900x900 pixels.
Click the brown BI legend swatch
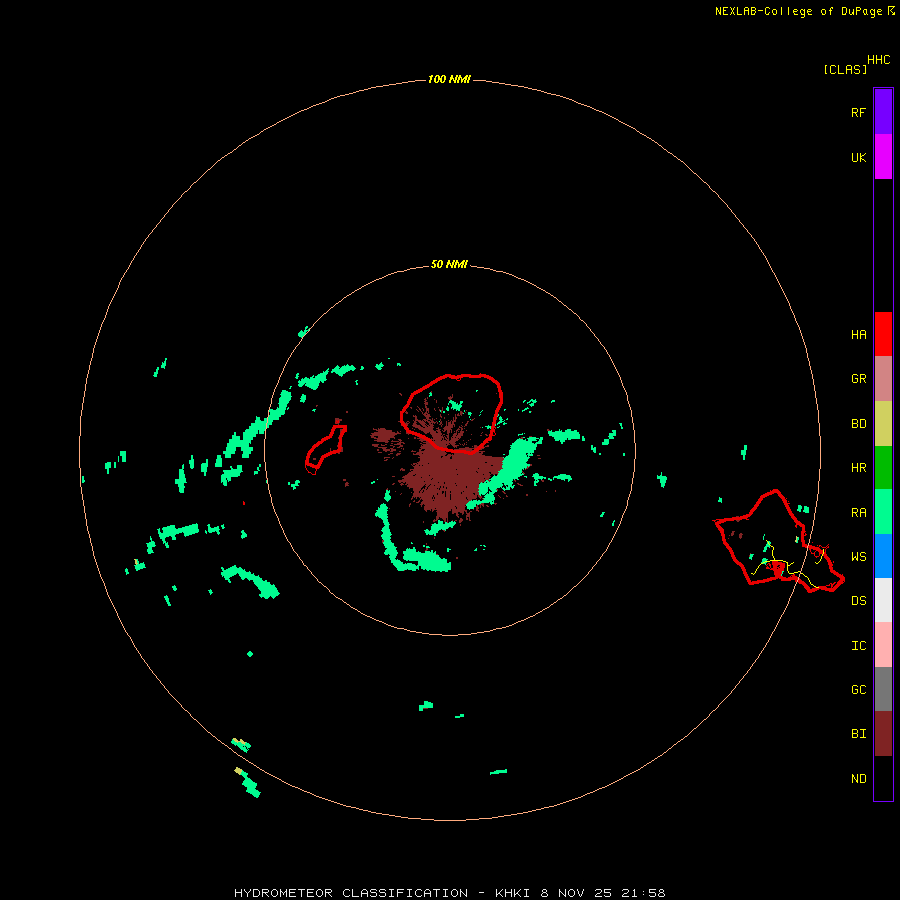pyautogui.click(x=883, y=734)
